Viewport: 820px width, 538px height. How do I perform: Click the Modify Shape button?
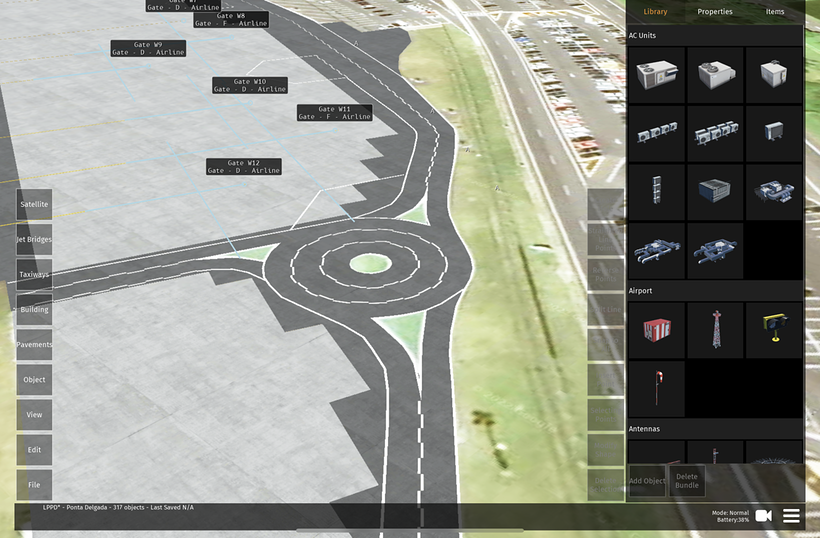[x=606, y=450]
